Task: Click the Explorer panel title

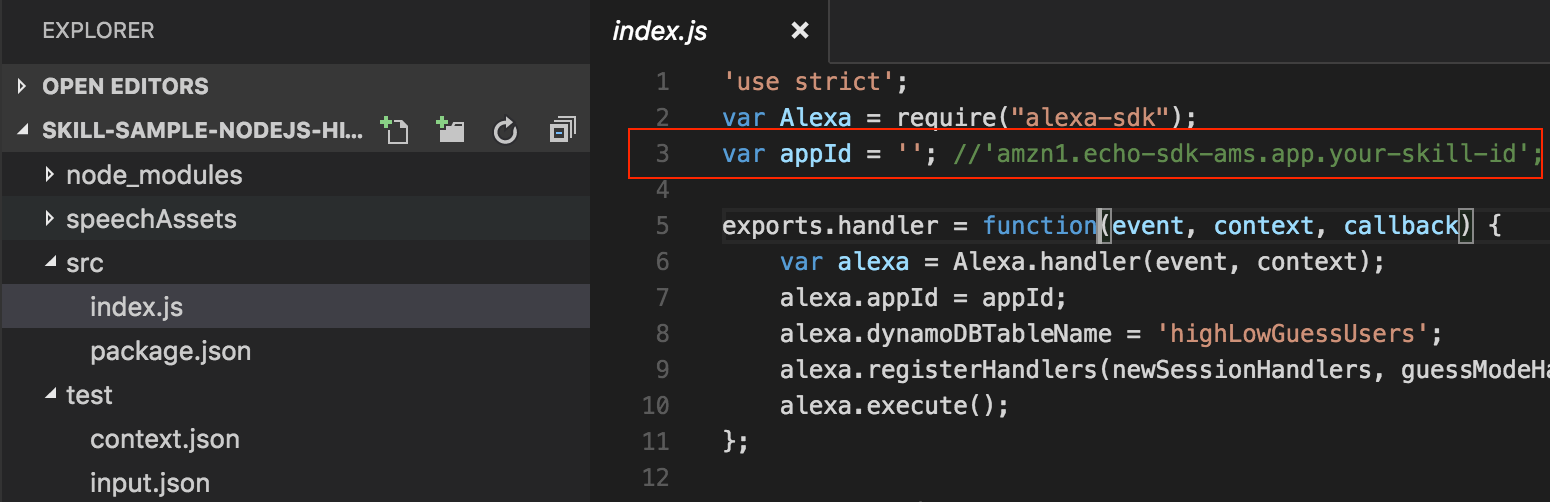Action: (98, 31)
